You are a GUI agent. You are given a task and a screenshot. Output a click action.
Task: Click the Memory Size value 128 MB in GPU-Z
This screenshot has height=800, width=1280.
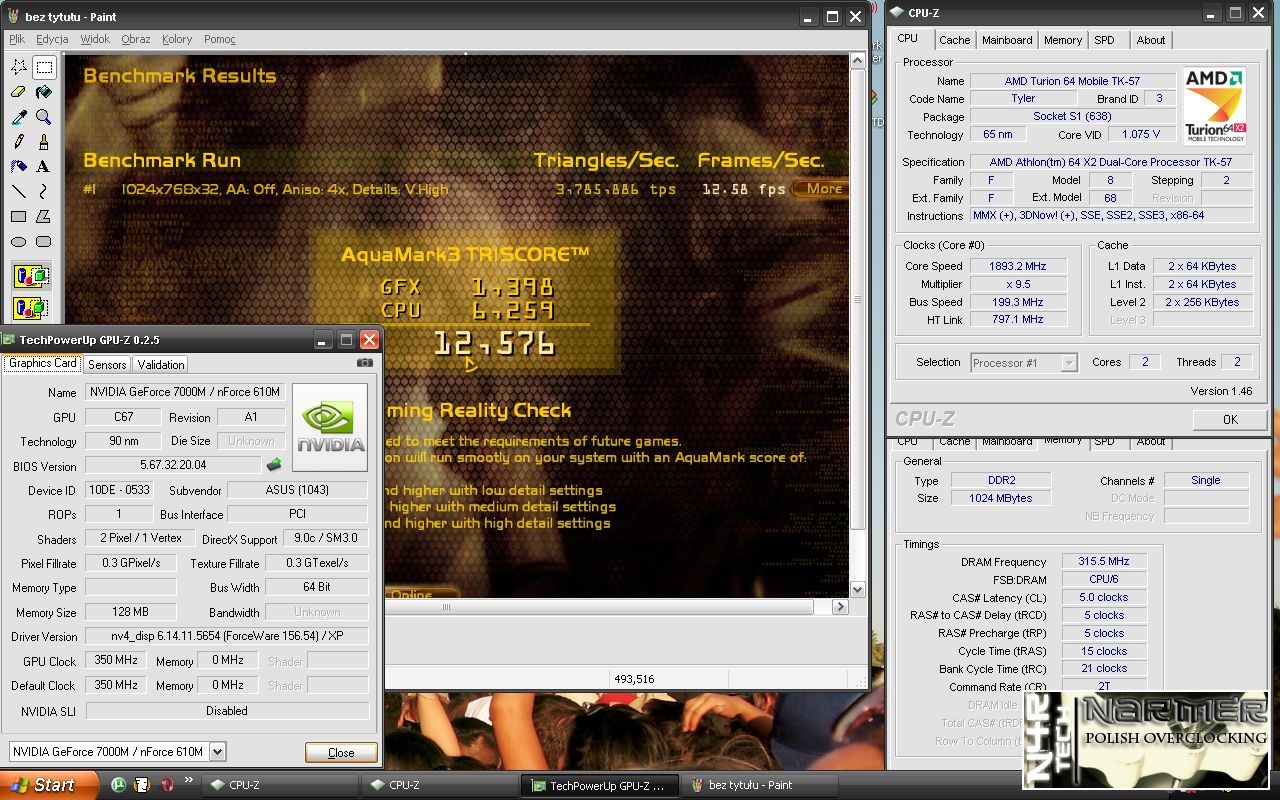coord(131,613)
